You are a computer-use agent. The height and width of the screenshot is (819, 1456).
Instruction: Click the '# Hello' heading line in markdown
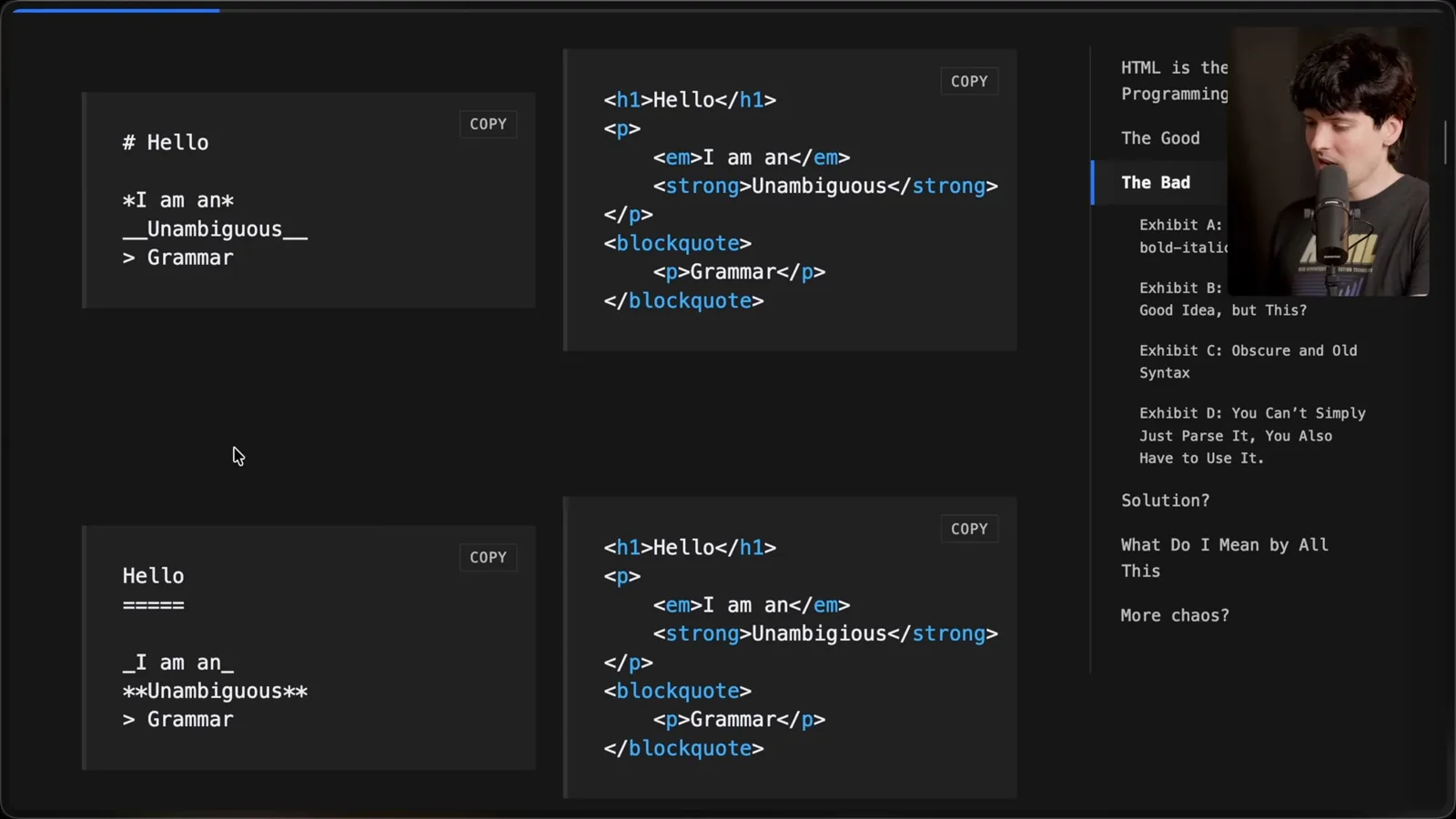click(x=166, y=143)
